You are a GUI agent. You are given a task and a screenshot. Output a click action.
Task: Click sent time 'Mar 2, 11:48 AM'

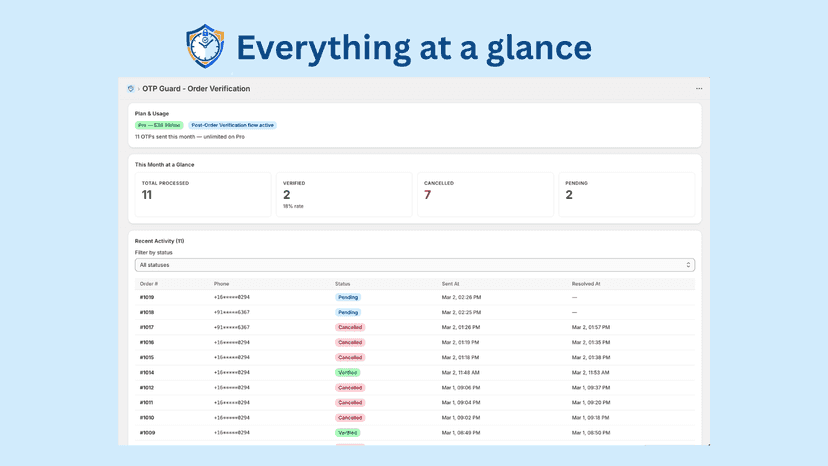(460, 372)
